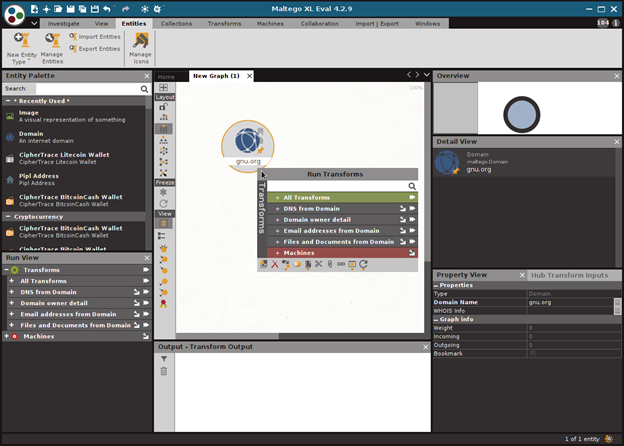Viewport: 624px width, 446px height.
Task: Click the scissors cut icon in context menu
Action: [319, 264]
